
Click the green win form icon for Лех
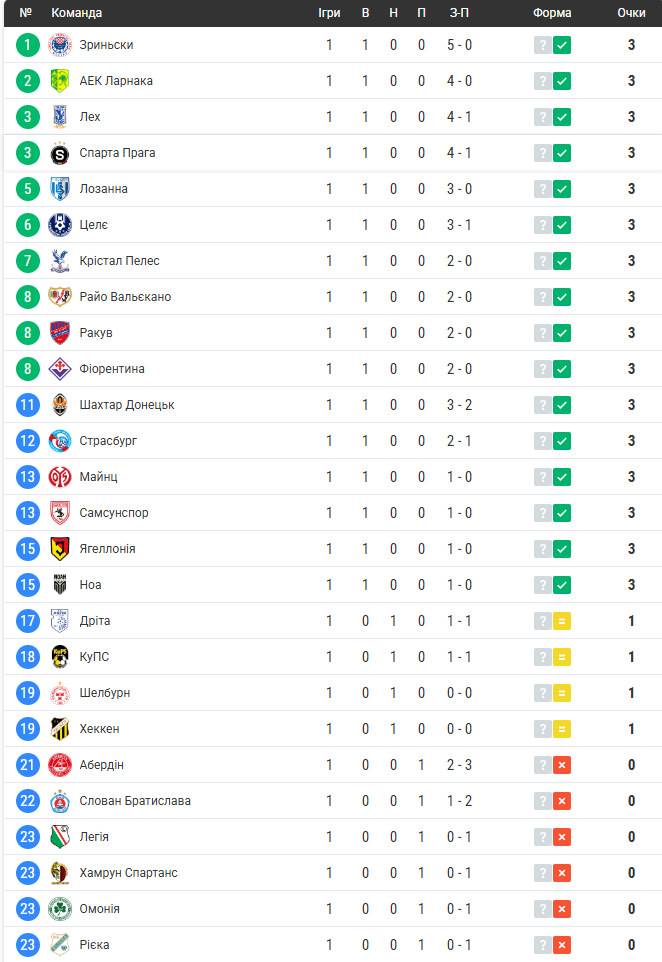tap(562, 117)
